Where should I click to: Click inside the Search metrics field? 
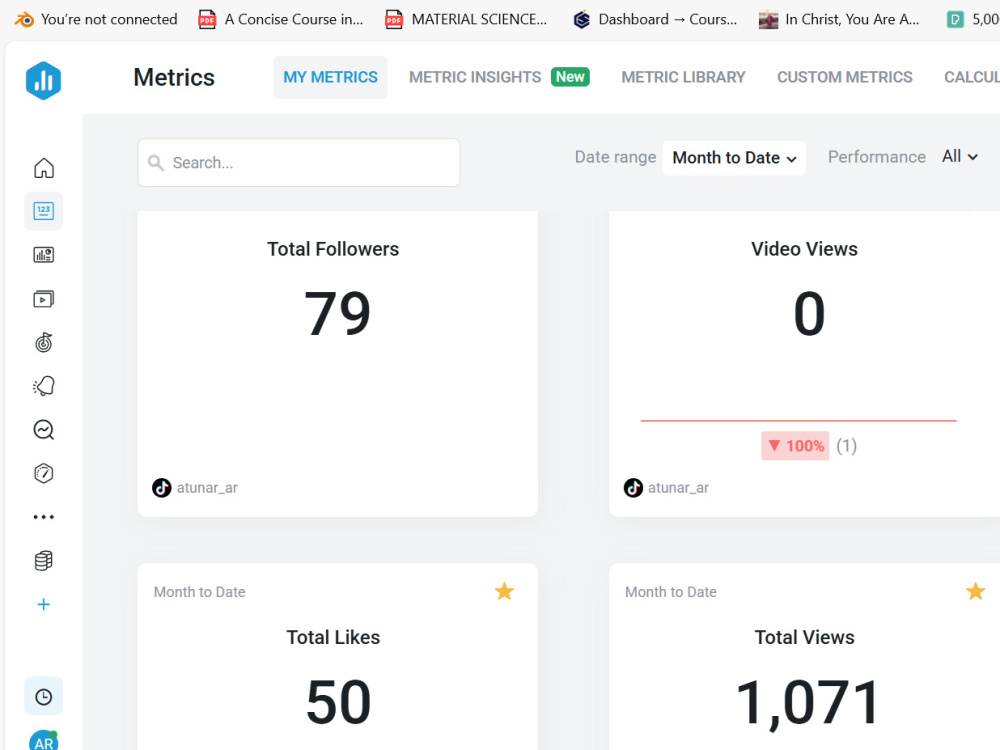[x=298, y=162]
